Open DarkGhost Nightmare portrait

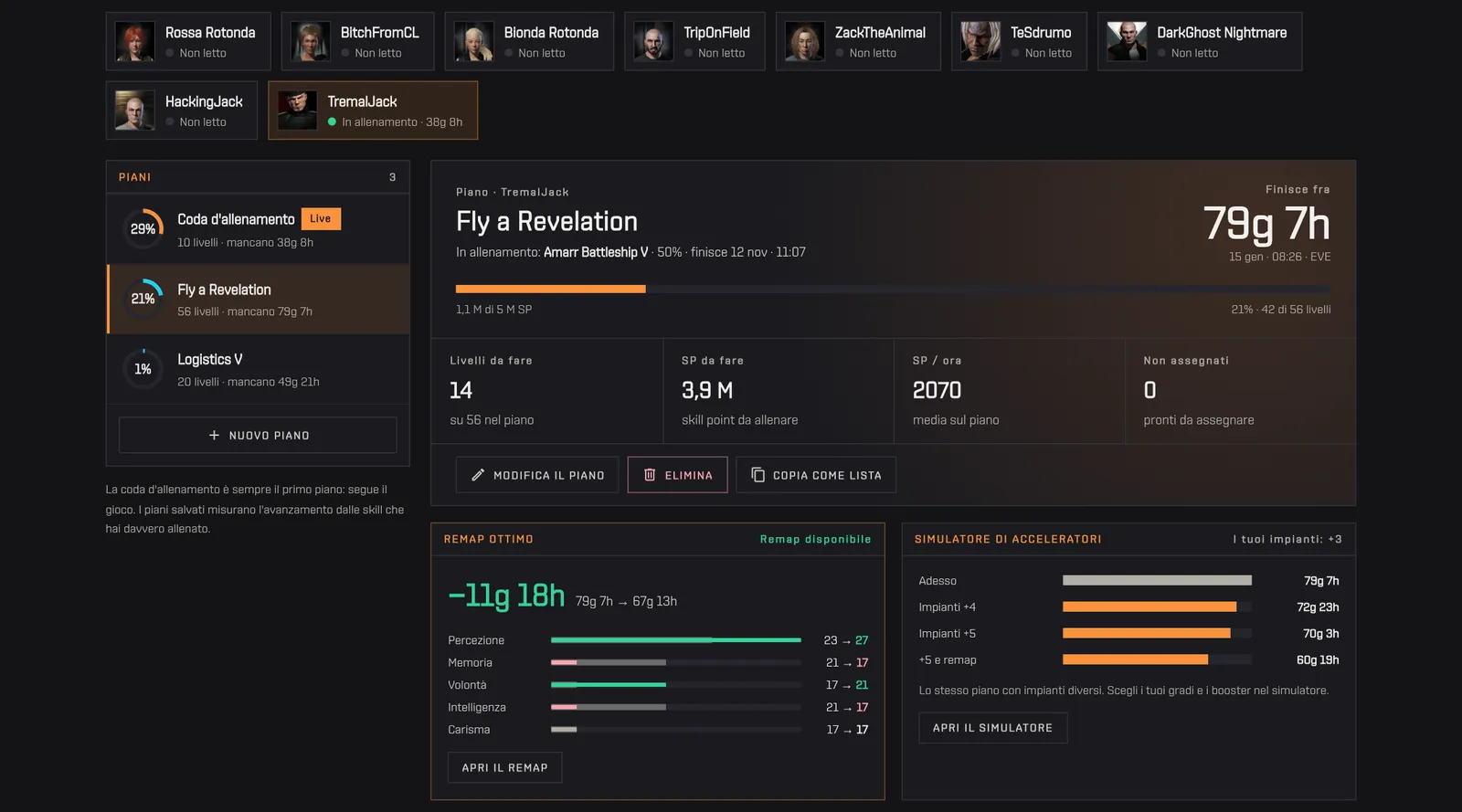click(x=1127, y=42)
